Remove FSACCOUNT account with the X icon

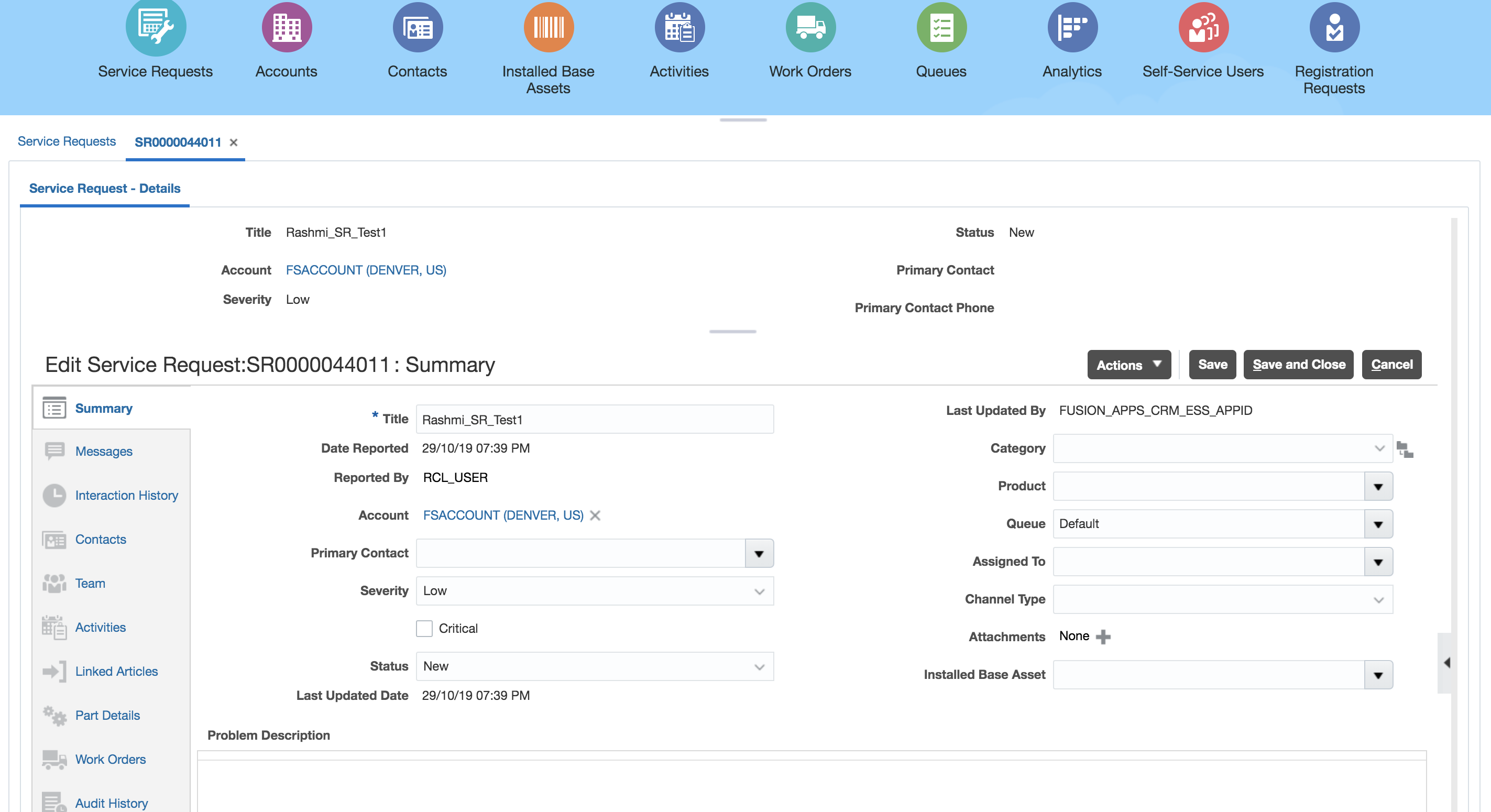pos(595,515)
